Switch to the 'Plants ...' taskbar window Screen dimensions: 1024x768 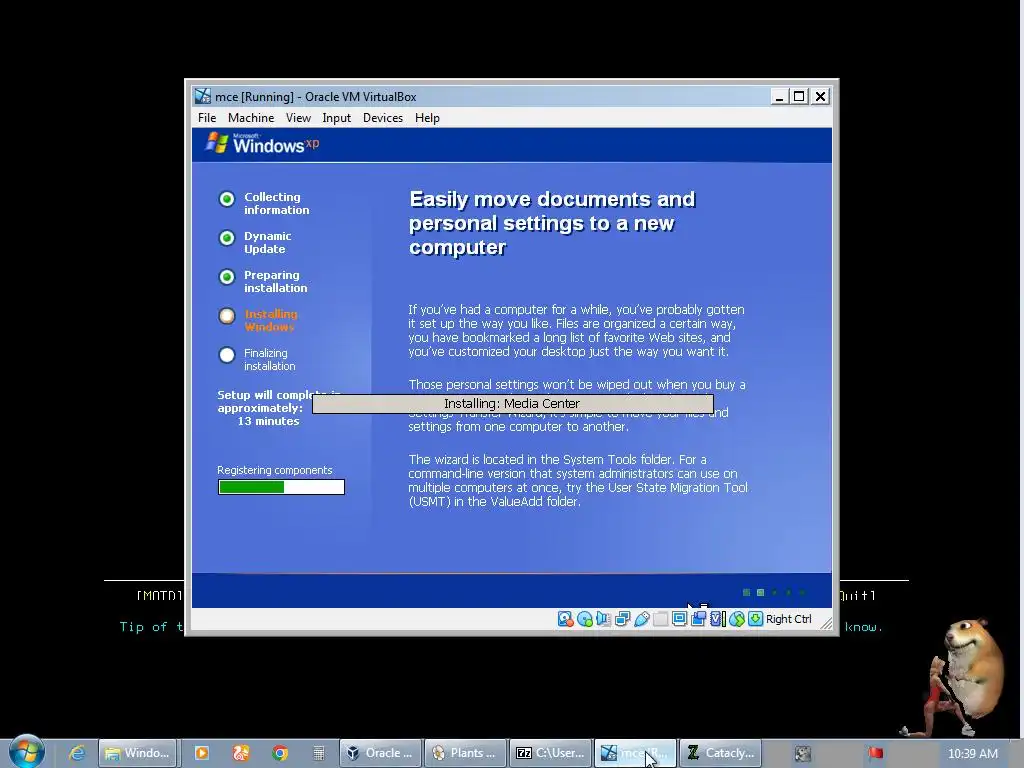pyautogui.click(x=466, y=753)
